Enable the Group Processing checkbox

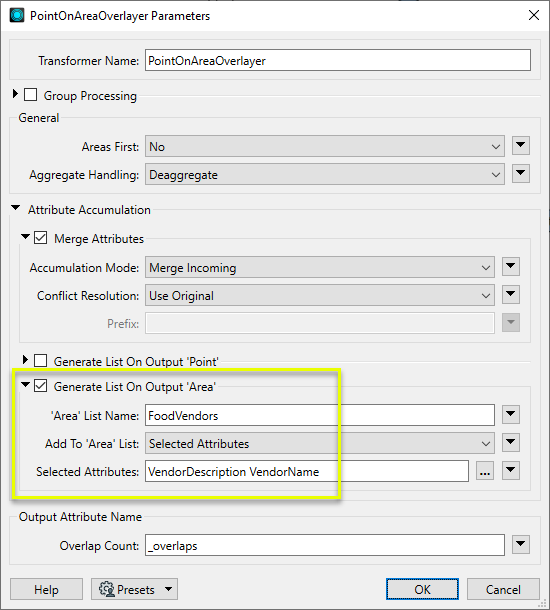(x=31, y=95)
